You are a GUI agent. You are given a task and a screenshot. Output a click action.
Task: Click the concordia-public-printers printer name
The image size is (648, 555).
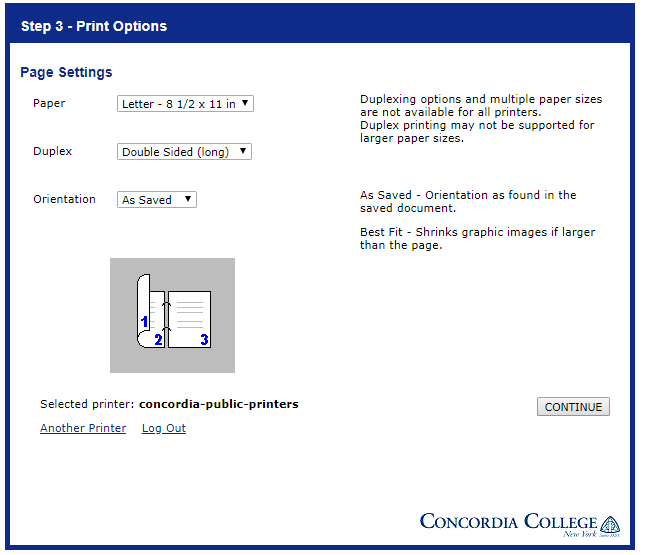tap(218, 404)
